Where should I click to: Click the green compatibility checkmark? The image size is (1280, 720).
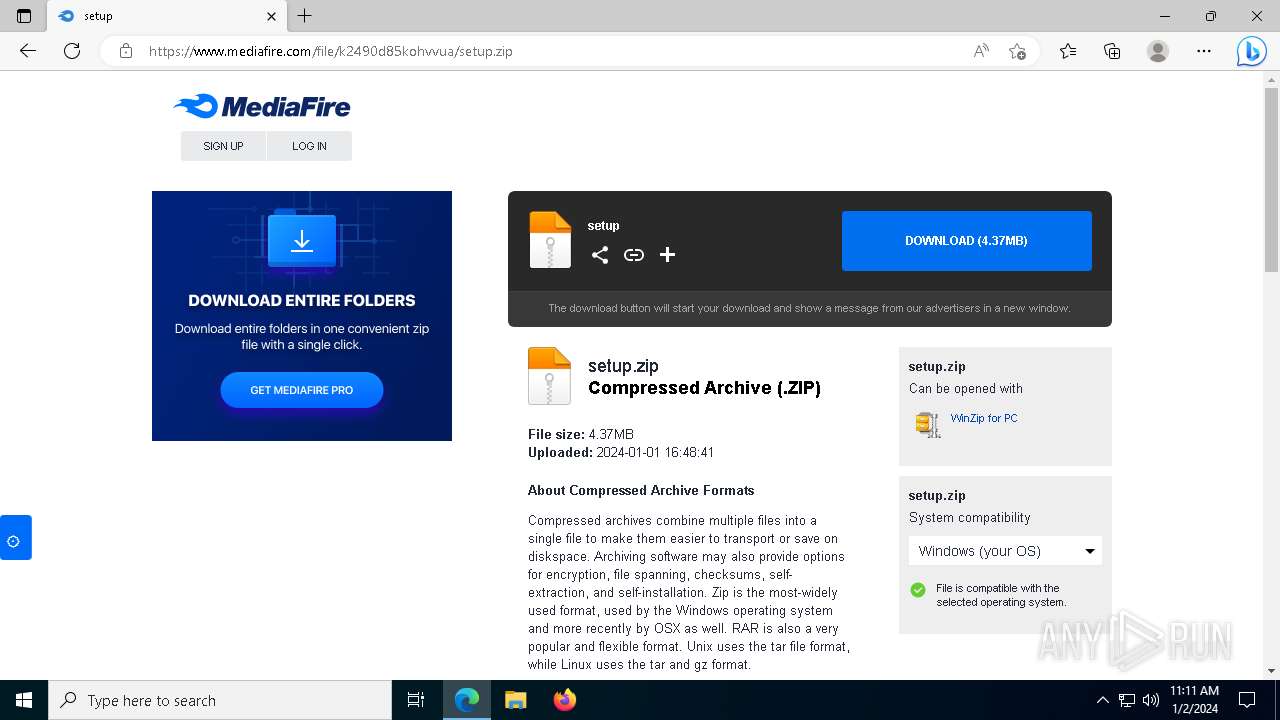coord(918,590)
